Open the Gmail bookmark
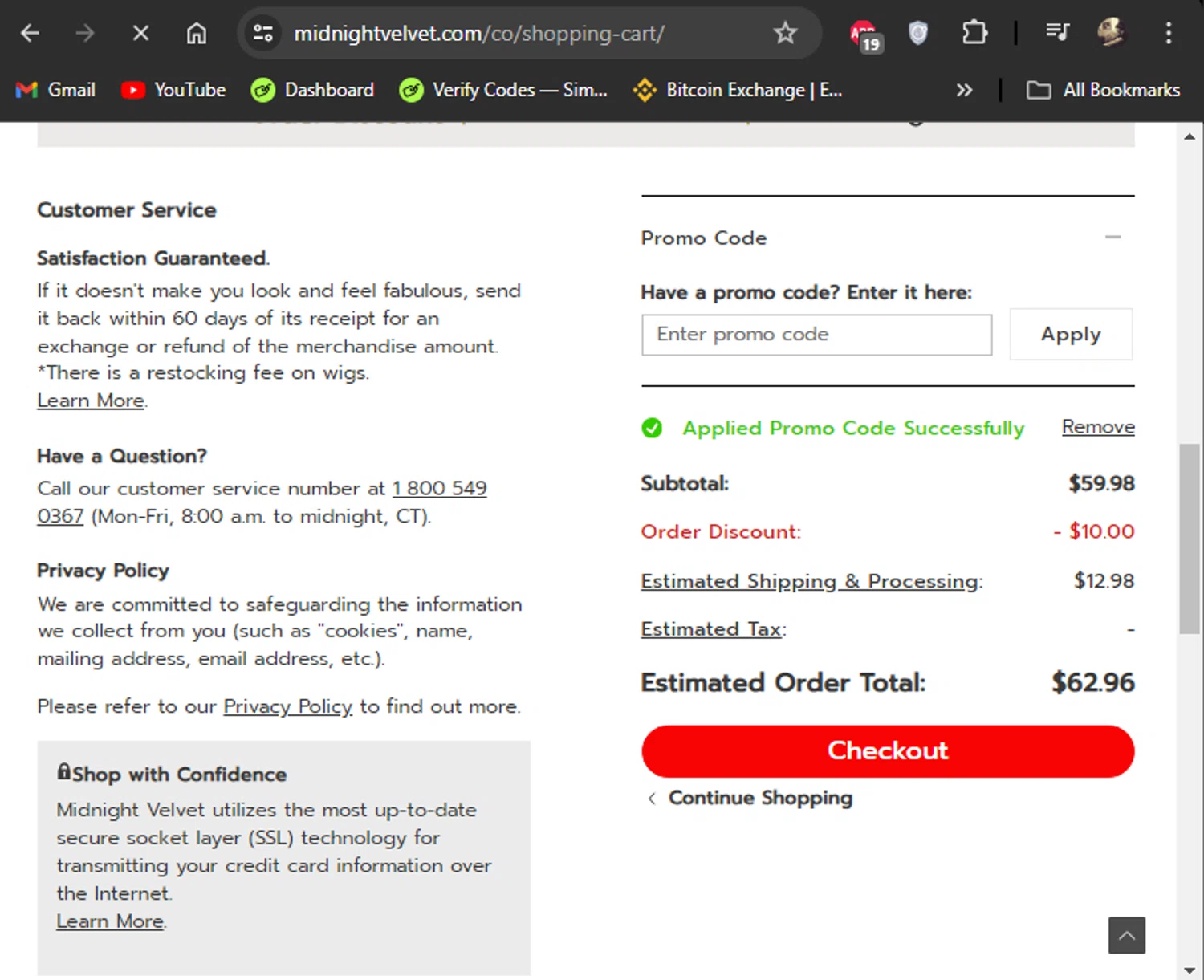Viewport: 1204px width, 980px height. click(x=56, y=90)
